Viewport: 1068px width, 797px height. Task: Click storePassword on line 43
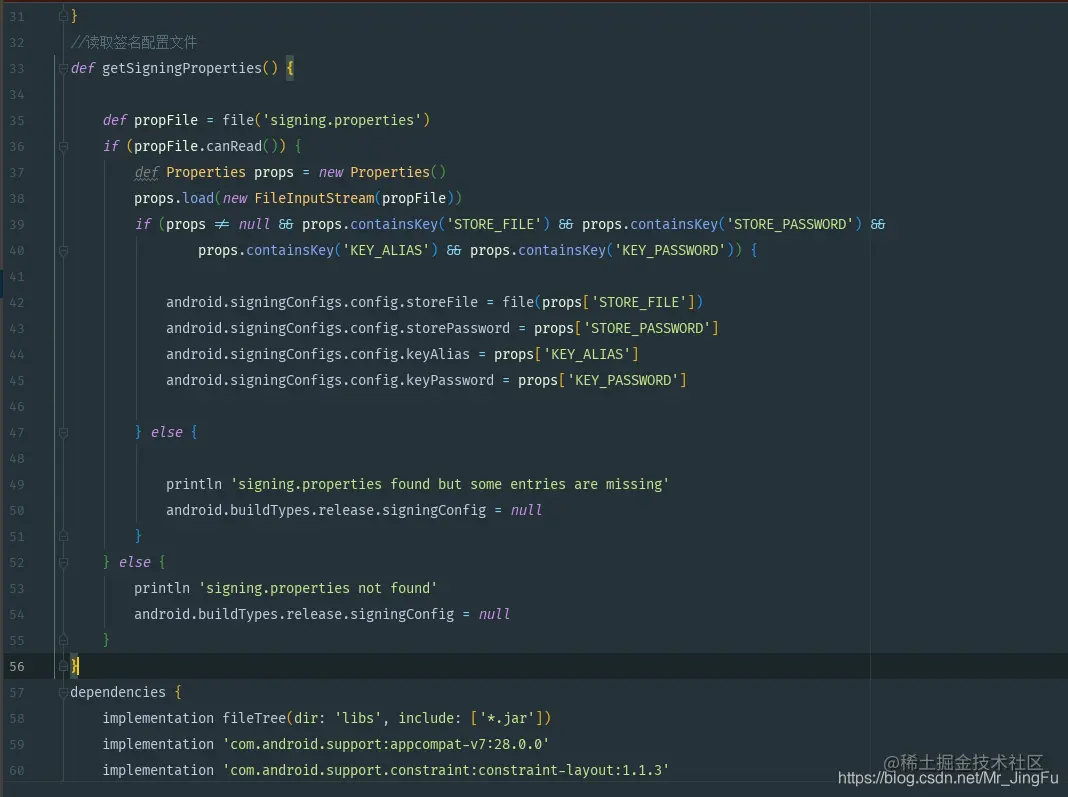click(x=458, y=328)
